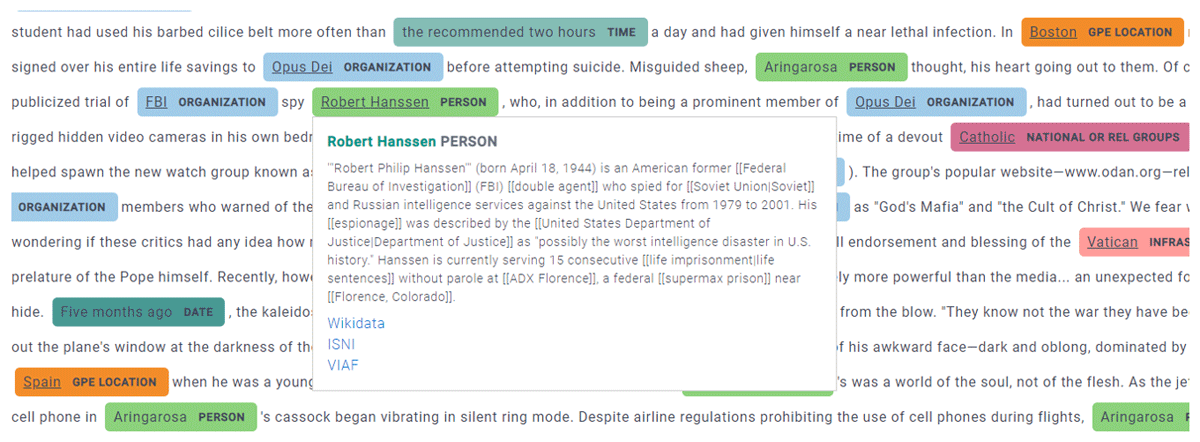Viewport: 1200px width, 442px height.
Task: Click the Opus Dei tag after prominent member
Action: 936,102
